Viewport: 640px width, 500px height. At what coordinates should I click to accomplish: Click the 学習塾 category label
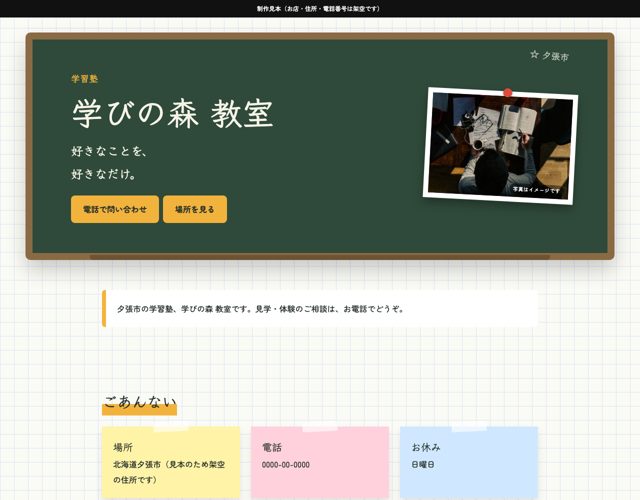tap(85, 79)
